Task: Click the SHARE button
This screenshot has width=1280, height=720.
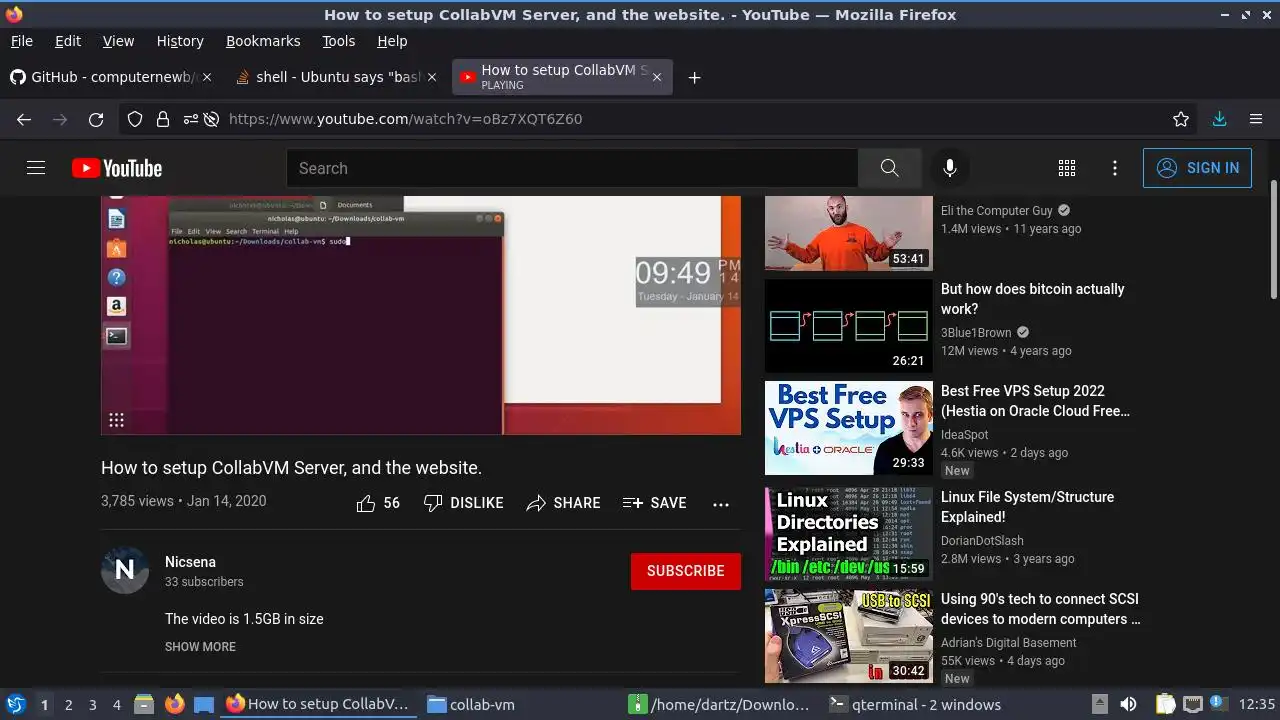Action: point(563,503)
